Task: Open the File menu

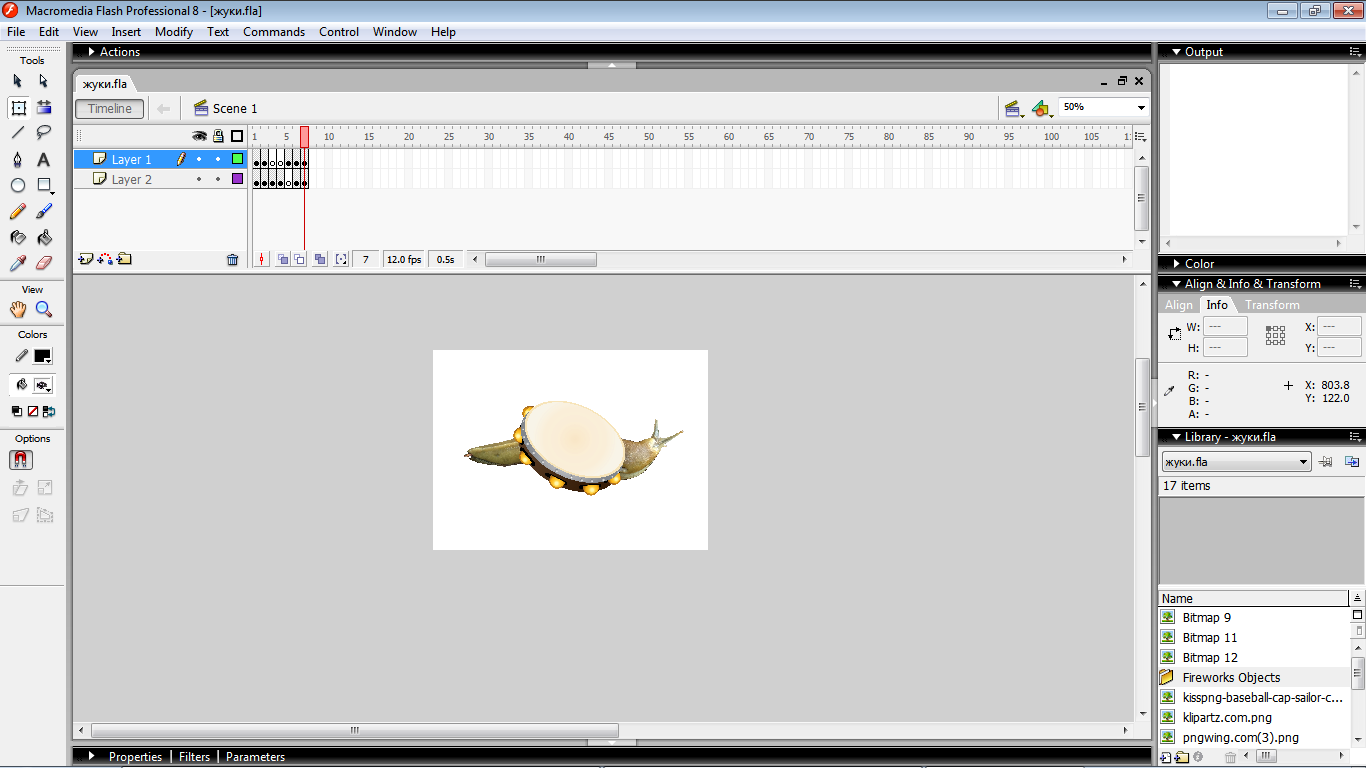Action: 16,32
